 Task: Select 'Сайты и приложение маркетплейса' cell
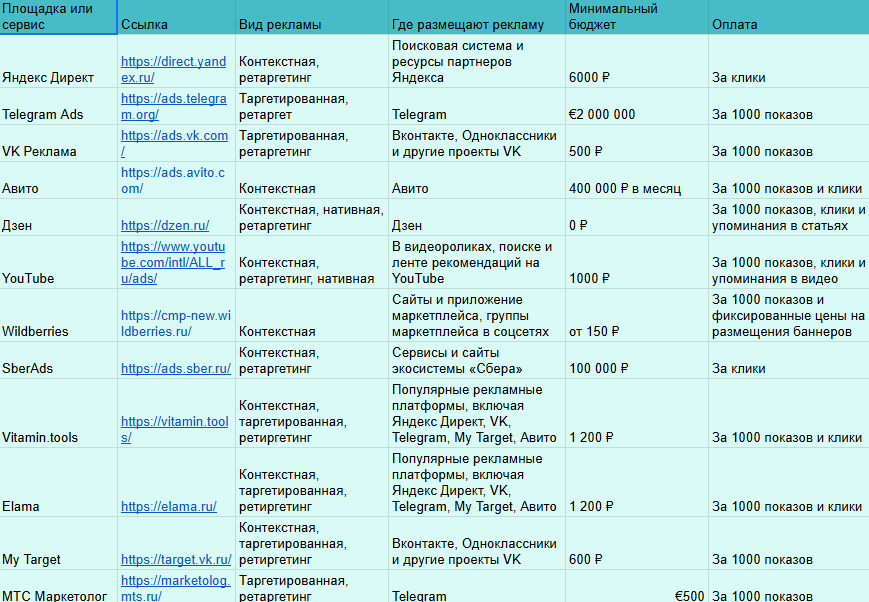477,315
